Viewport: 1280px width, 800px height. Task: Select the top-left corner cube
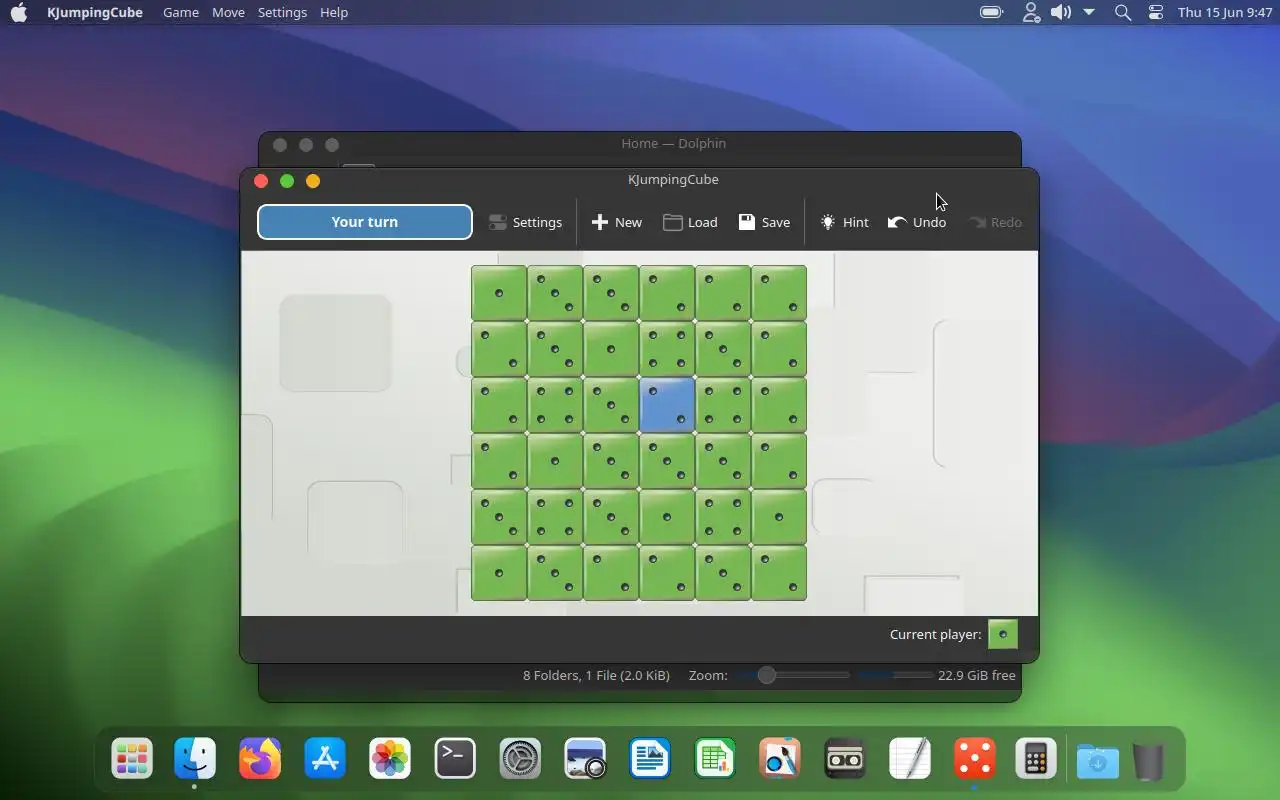499,293
